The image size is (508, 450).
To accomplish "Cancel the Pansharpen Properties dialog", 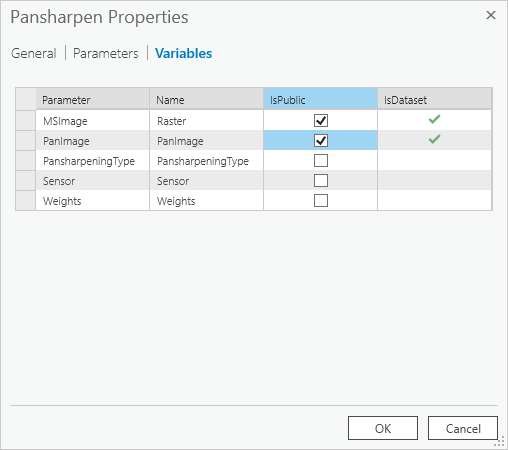I will point(463,428).
